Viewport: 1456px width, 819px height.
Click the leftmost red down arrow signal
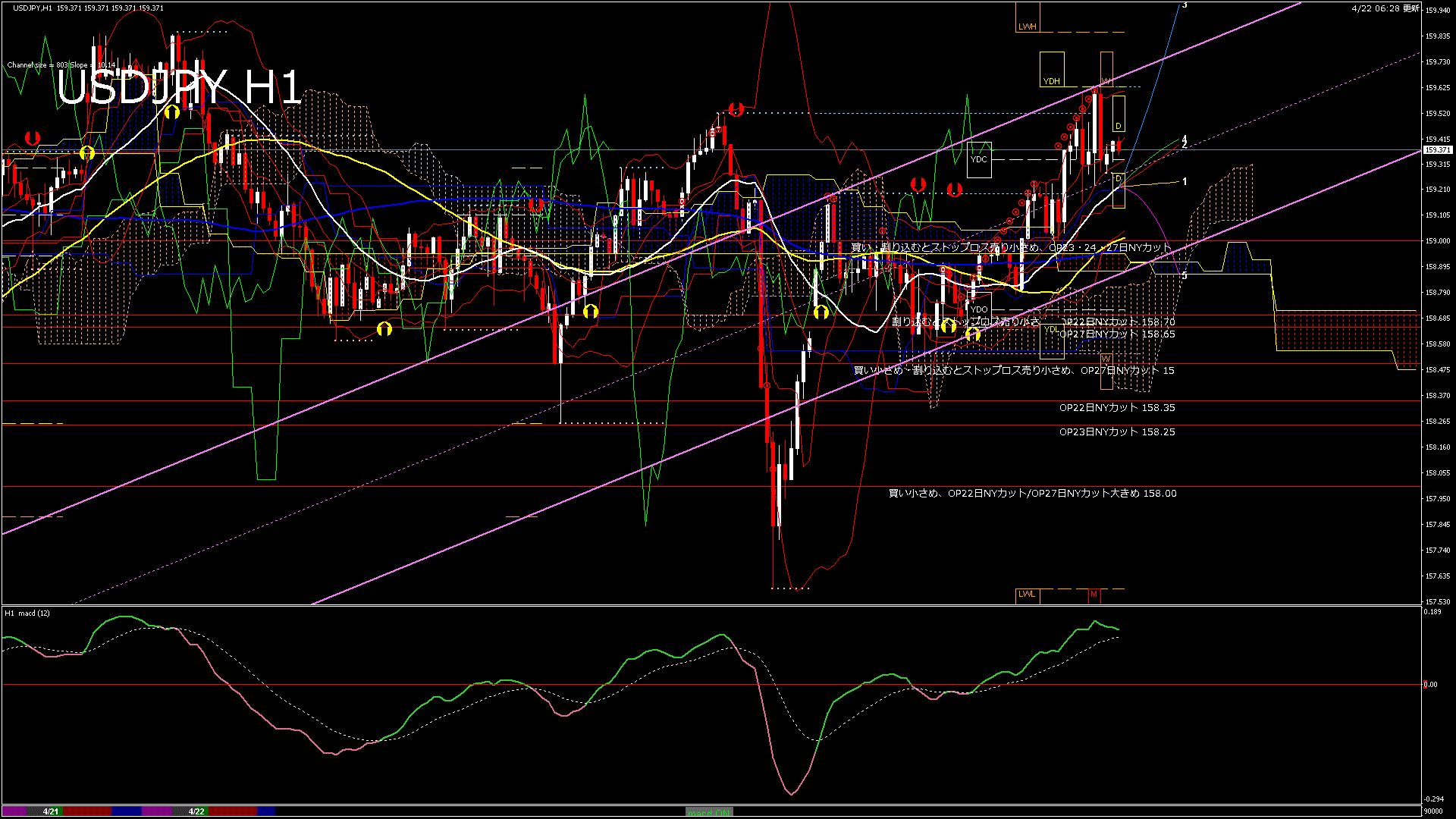pos(32,138)
